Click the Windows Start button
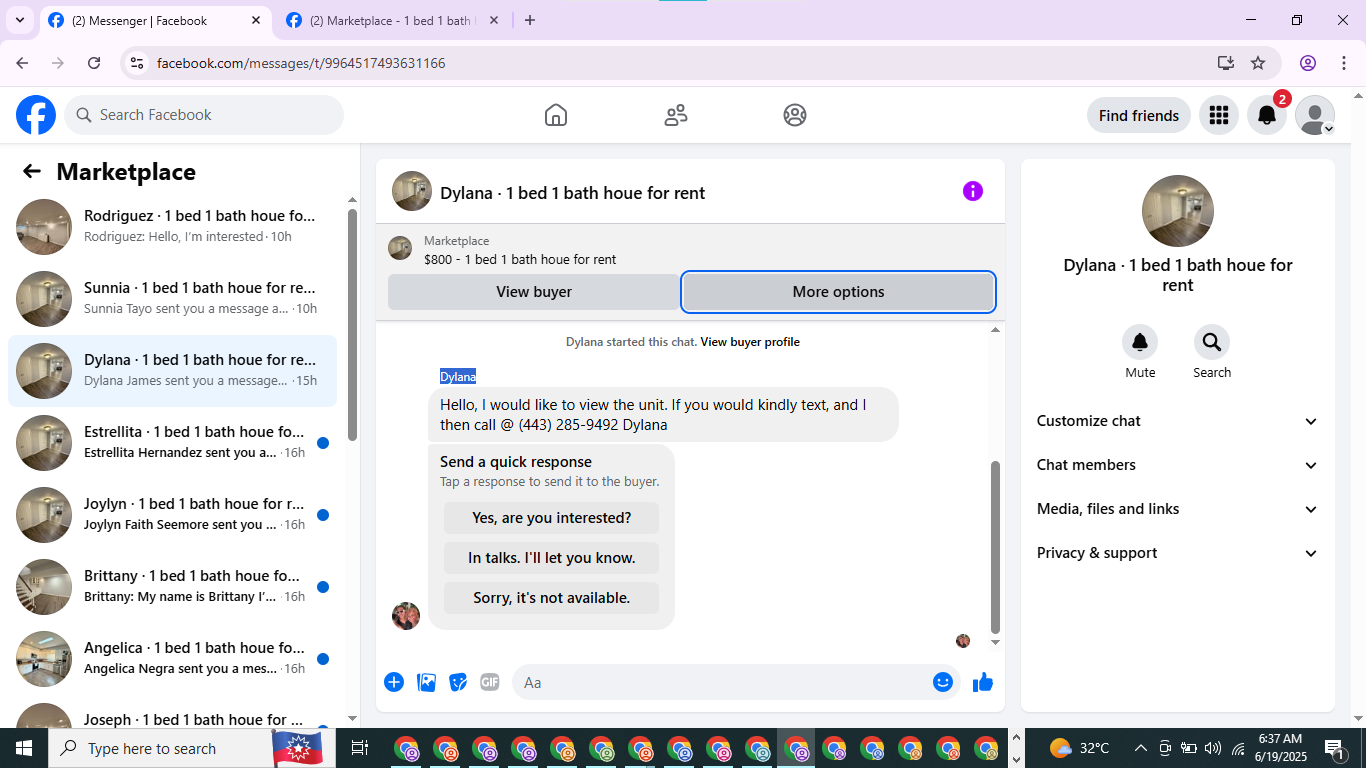Screen dimensions: 1366x768 (x=24, y=748)
